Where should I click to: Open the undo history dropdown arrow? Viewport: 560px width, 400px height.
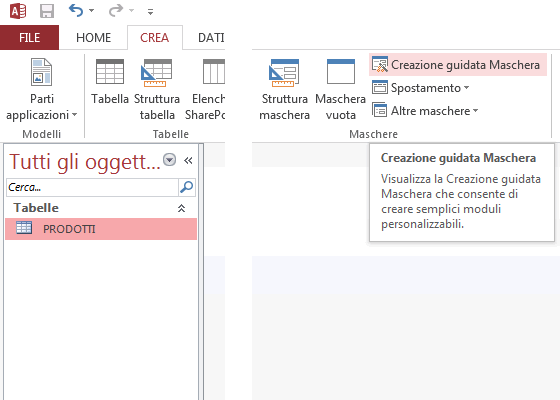click(x=91, y=11)
